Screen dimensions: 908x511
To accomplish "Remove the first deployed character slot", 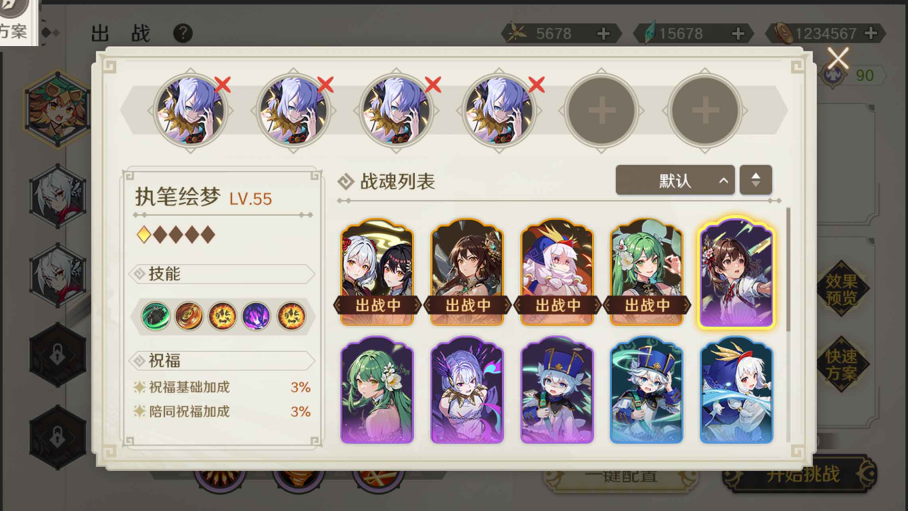I will click(x=223, y=85).
